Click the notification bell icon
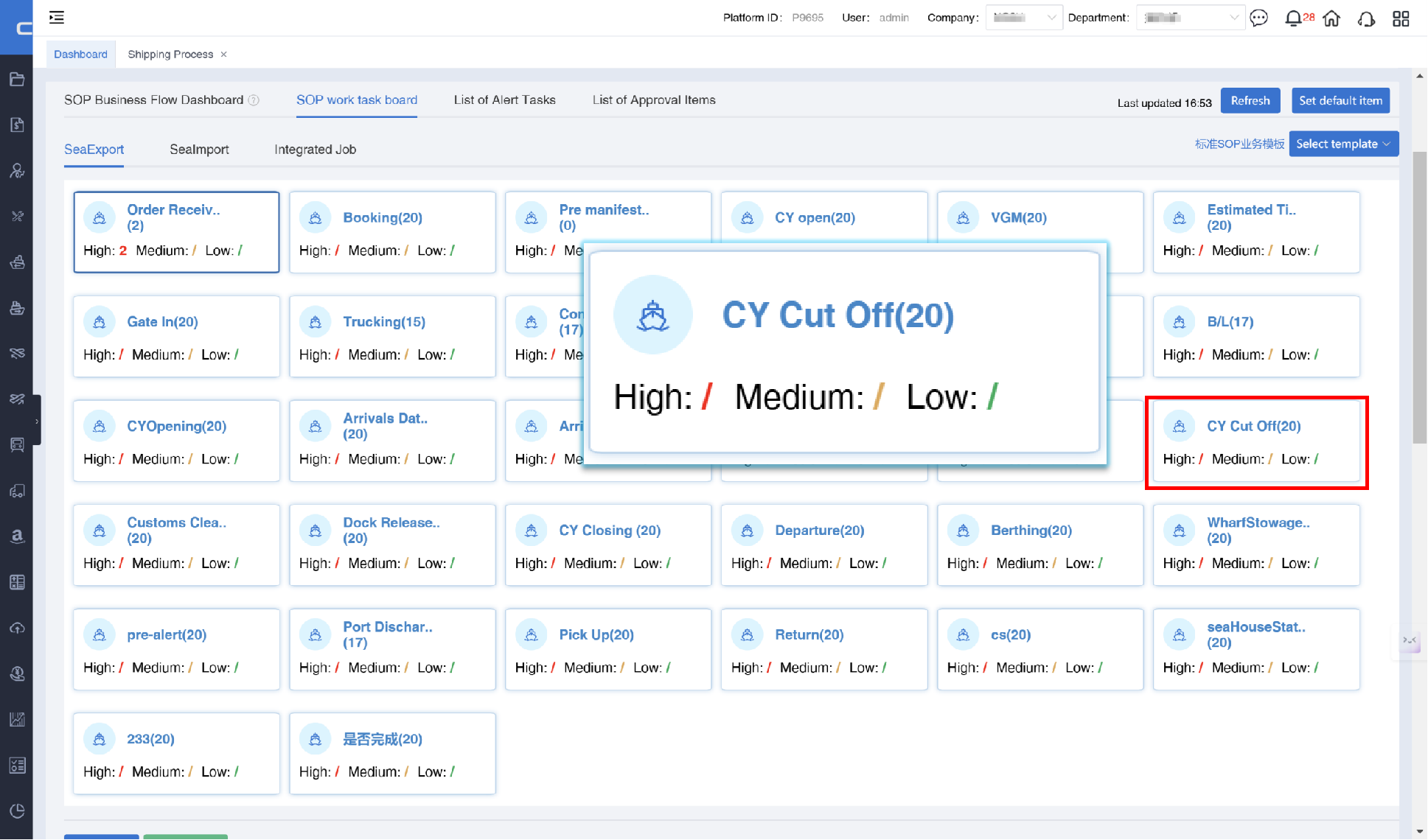 coord(1292,18)
